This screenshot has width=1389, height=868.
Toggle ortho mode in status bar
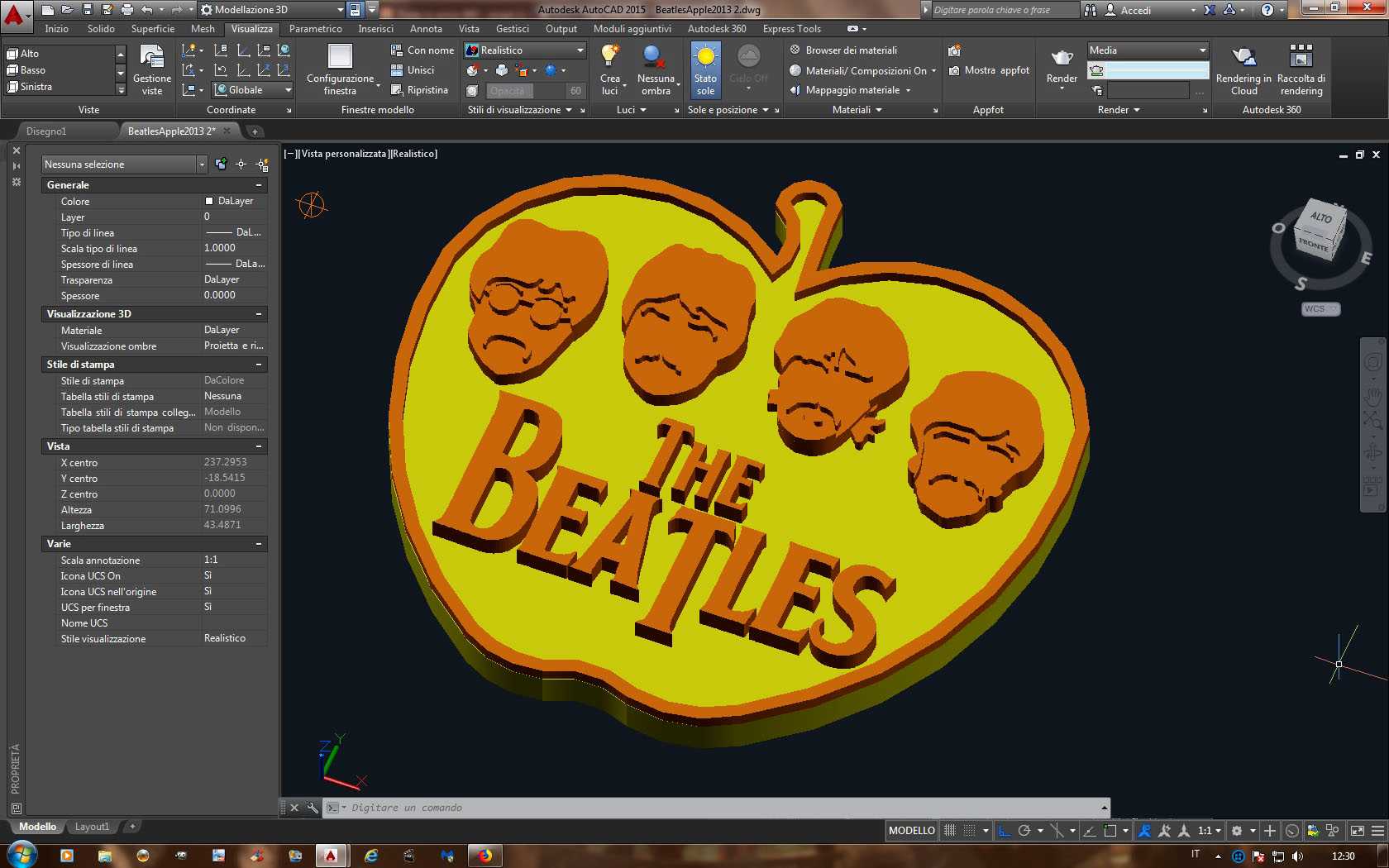point(1005,831)
